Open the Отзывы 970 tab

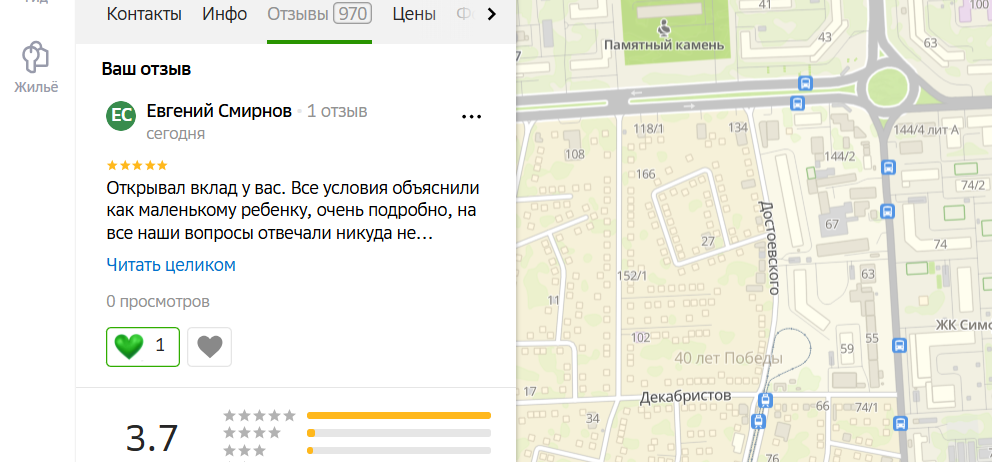coord(319,15)
